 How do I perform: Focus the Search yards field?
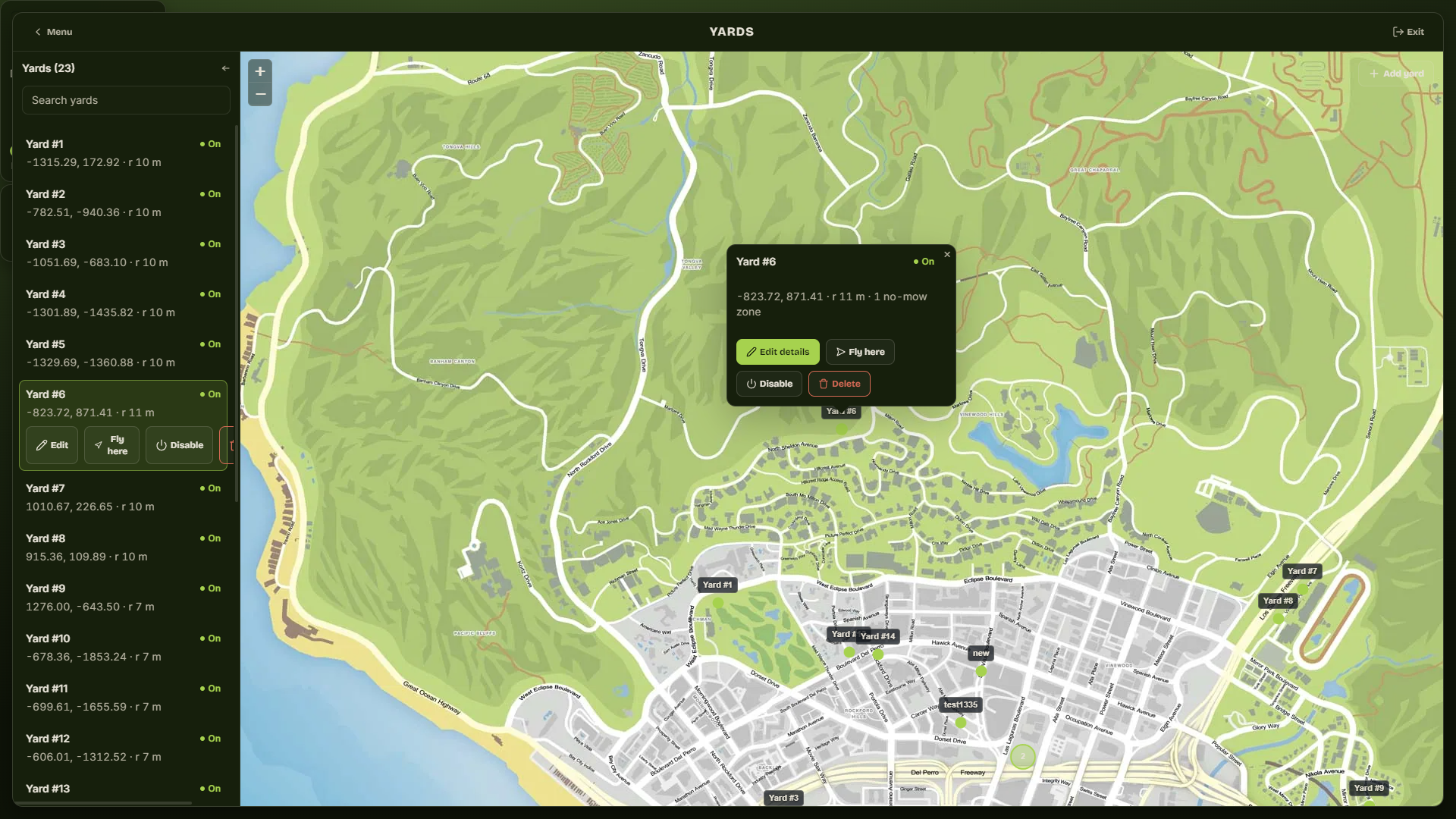click(x=126, y=100)
